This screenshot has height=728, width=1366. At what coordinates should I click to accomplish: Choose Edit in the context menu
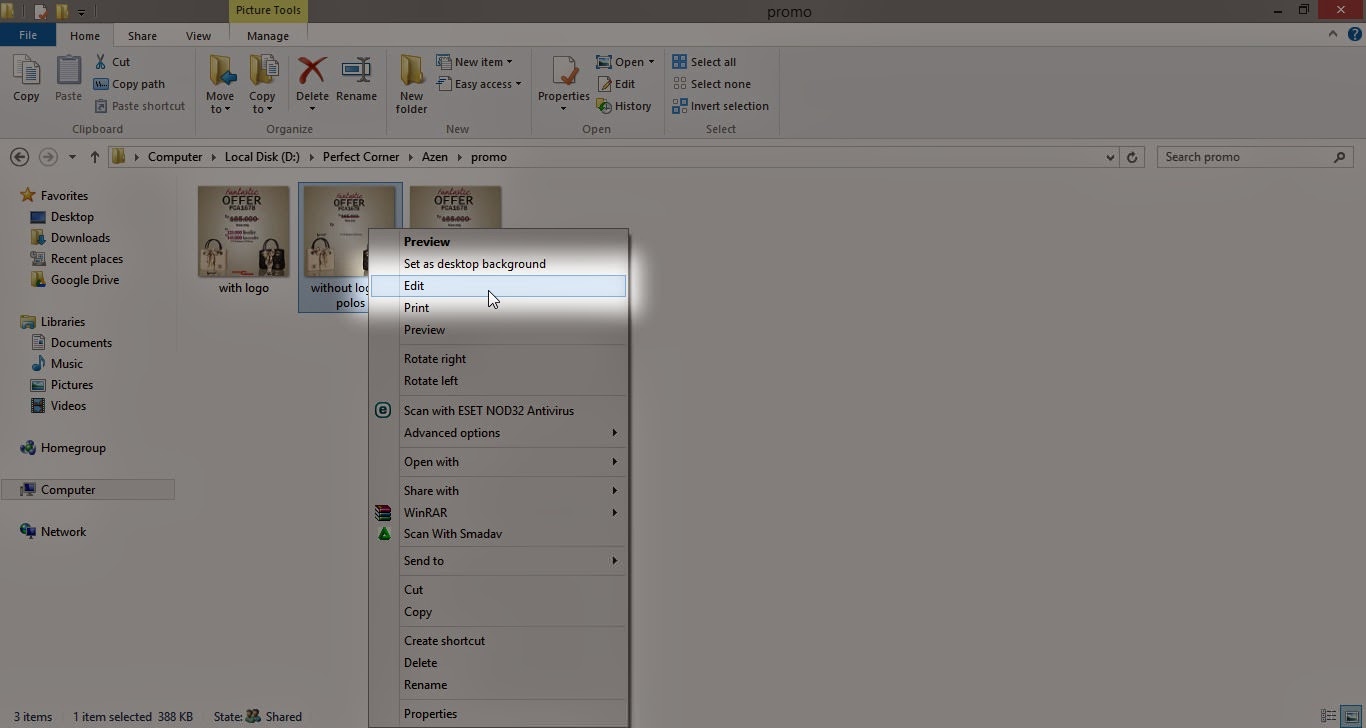tap(414, 286)
